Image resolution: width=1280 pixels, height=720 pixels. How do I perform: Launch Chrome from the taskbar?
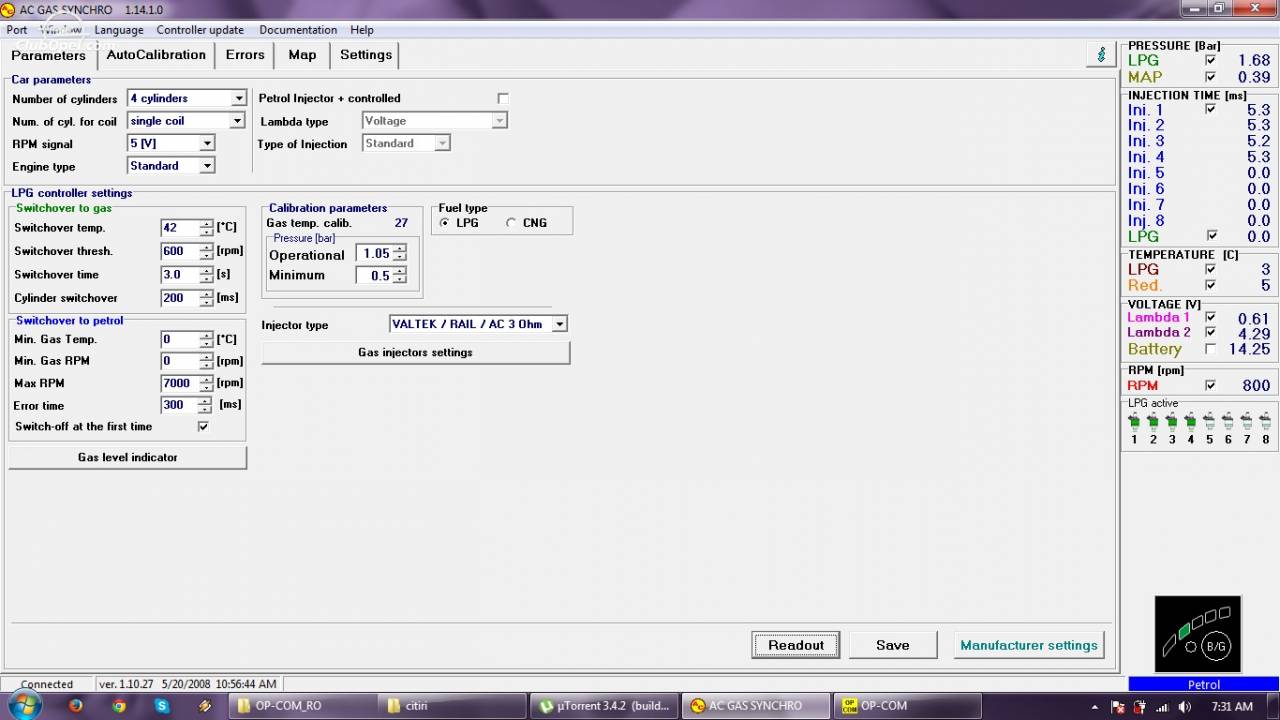pos(119,706)
